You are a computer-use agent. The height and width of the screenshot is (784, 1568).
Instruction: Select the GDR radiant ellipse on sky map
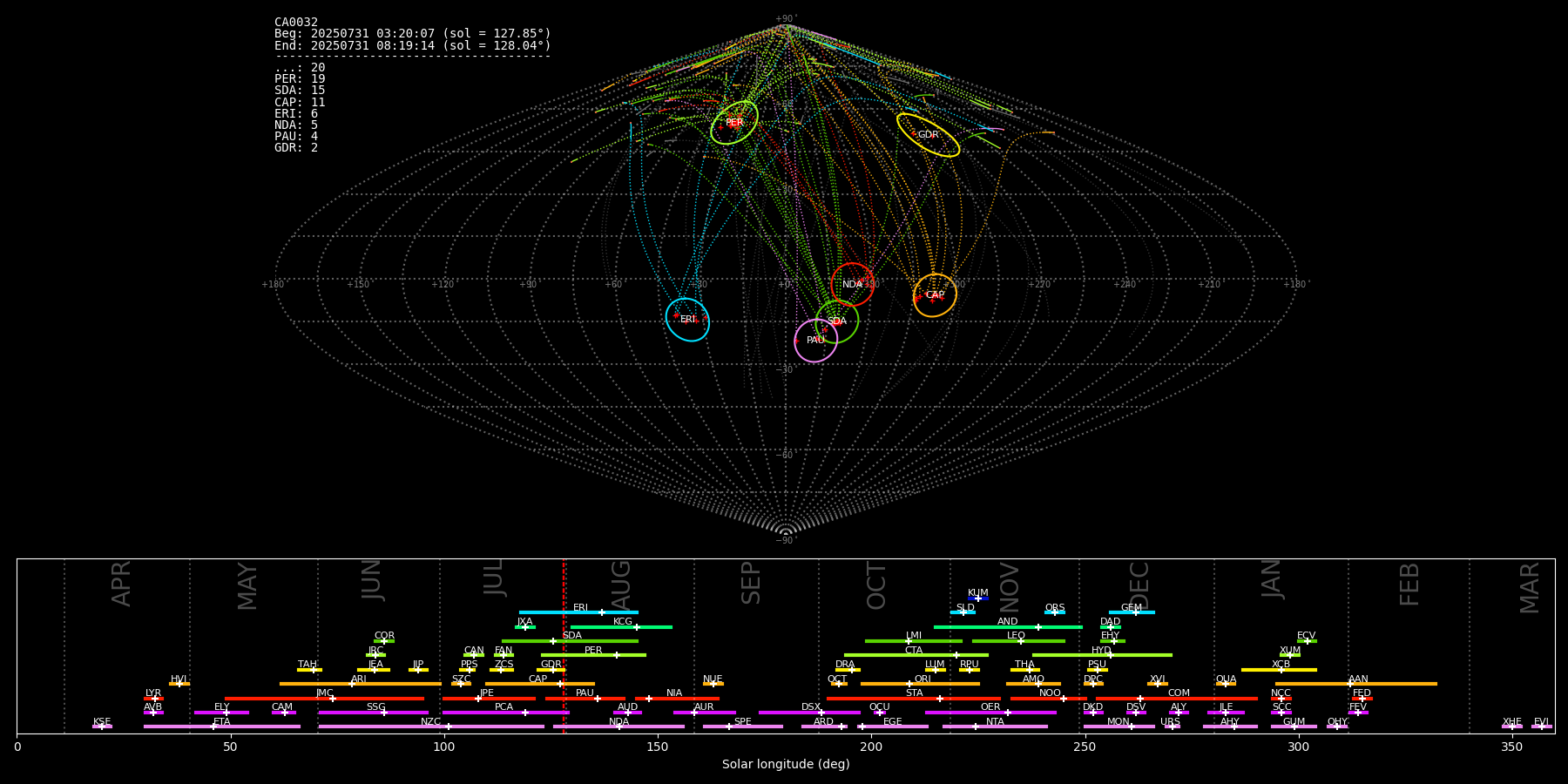(929, 135)
